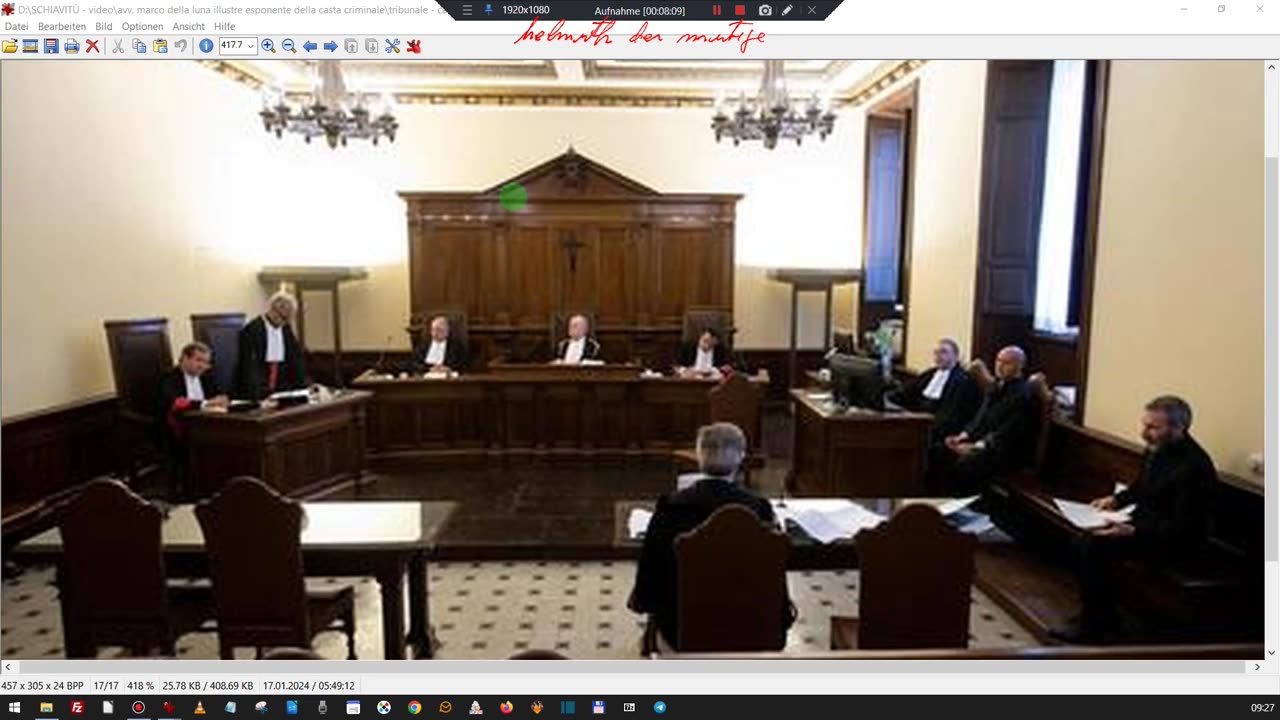
Task: Open the Bild menu
Action: [x=104, y=26]
